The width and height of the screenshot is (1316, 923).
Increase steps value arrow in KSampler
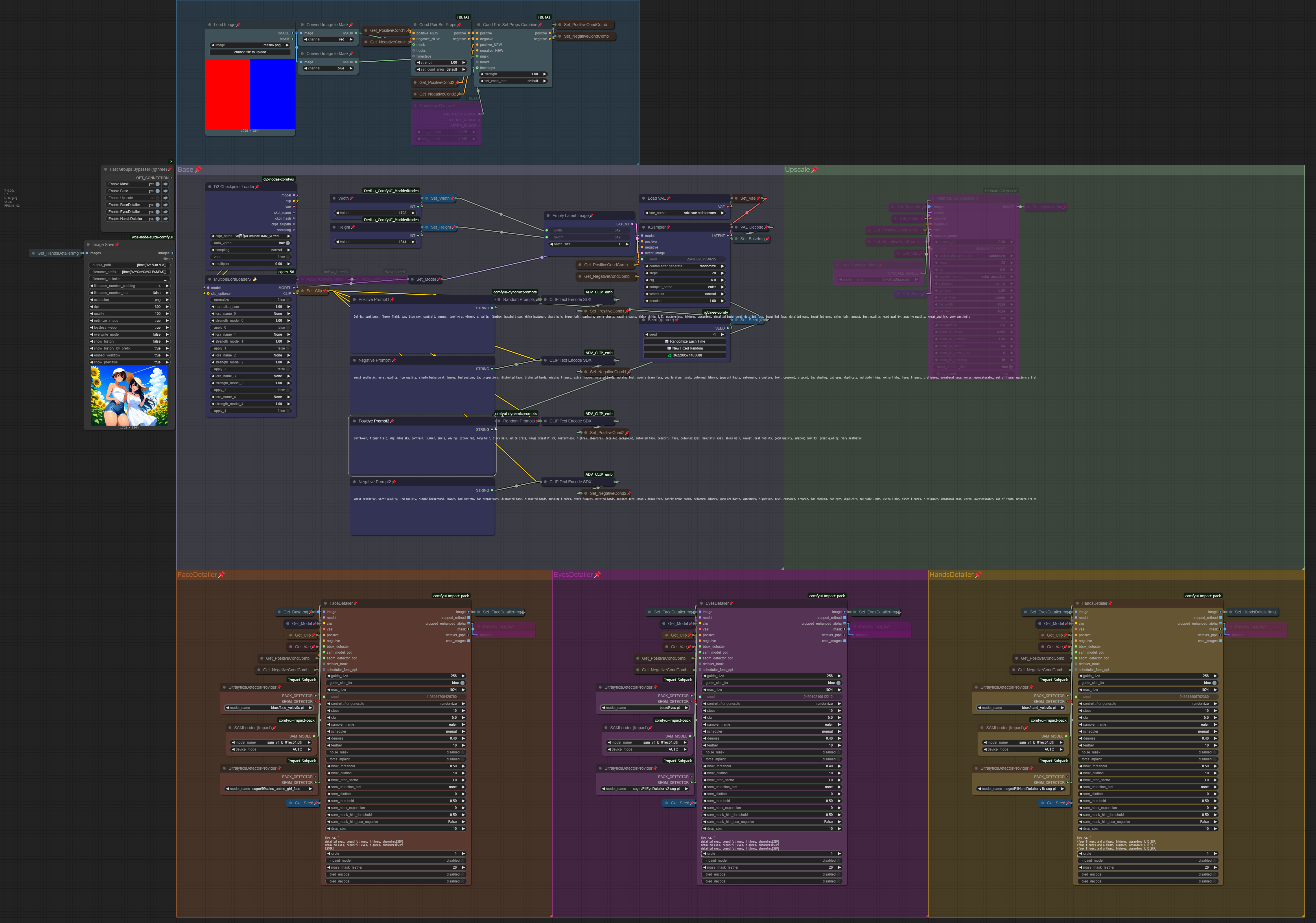click(x=723, y=273)
